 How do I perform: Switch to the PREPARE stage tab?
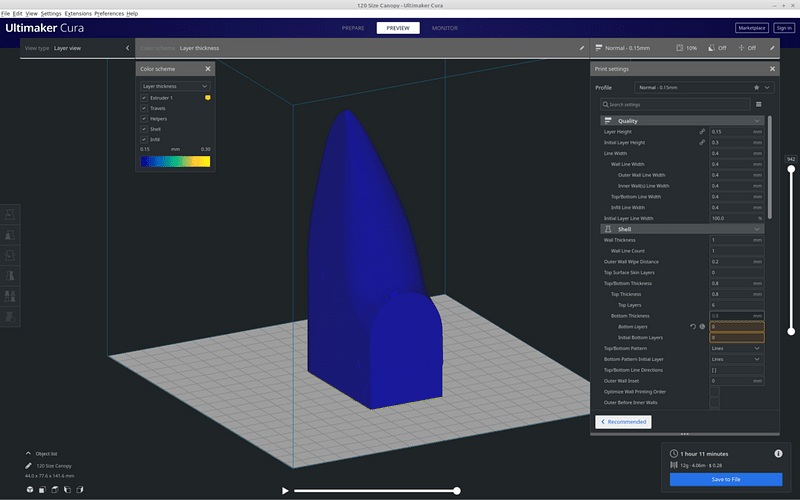(x=353, y=28)
